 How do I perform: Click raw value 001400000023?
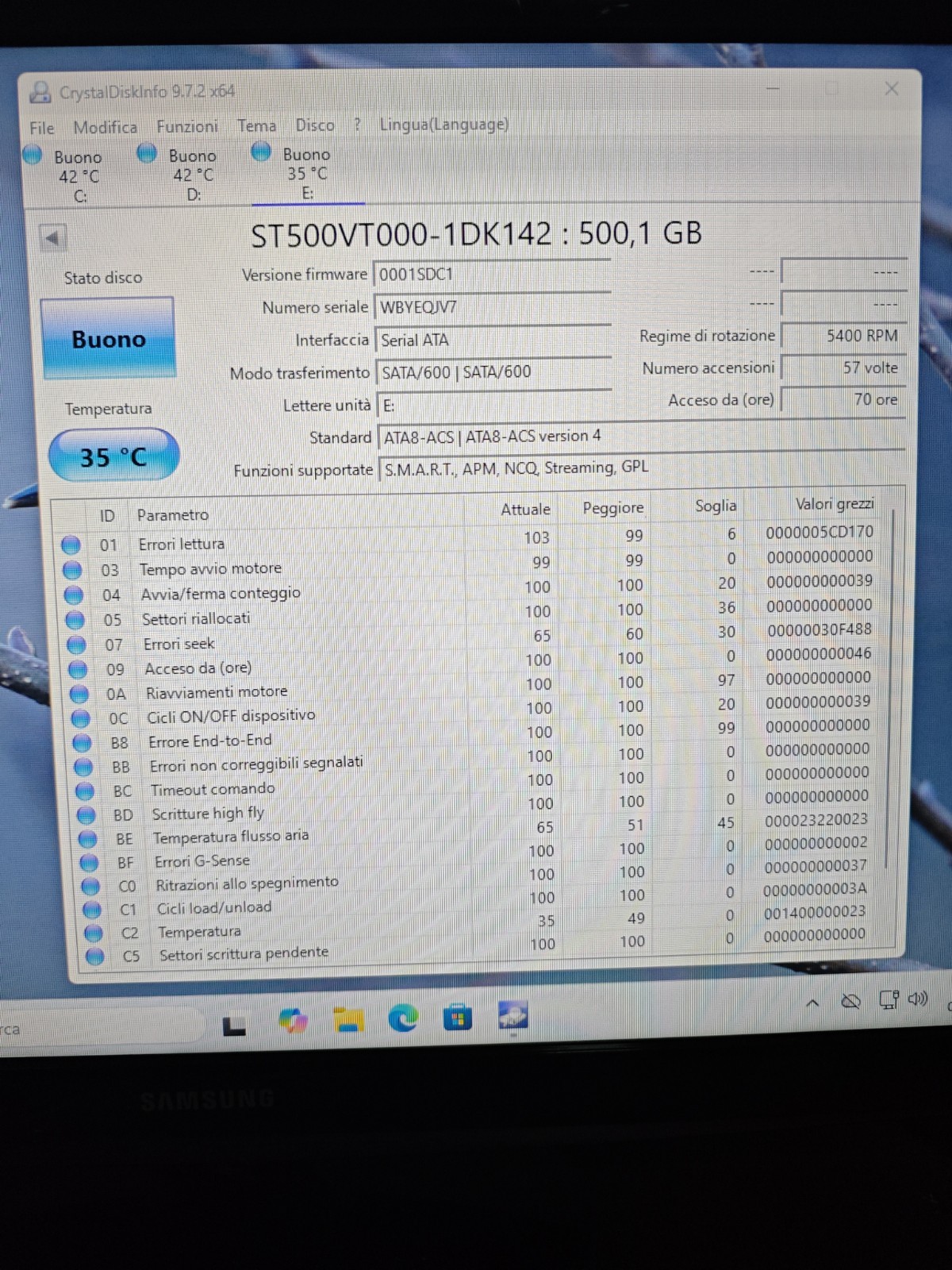tap(815, 913)
